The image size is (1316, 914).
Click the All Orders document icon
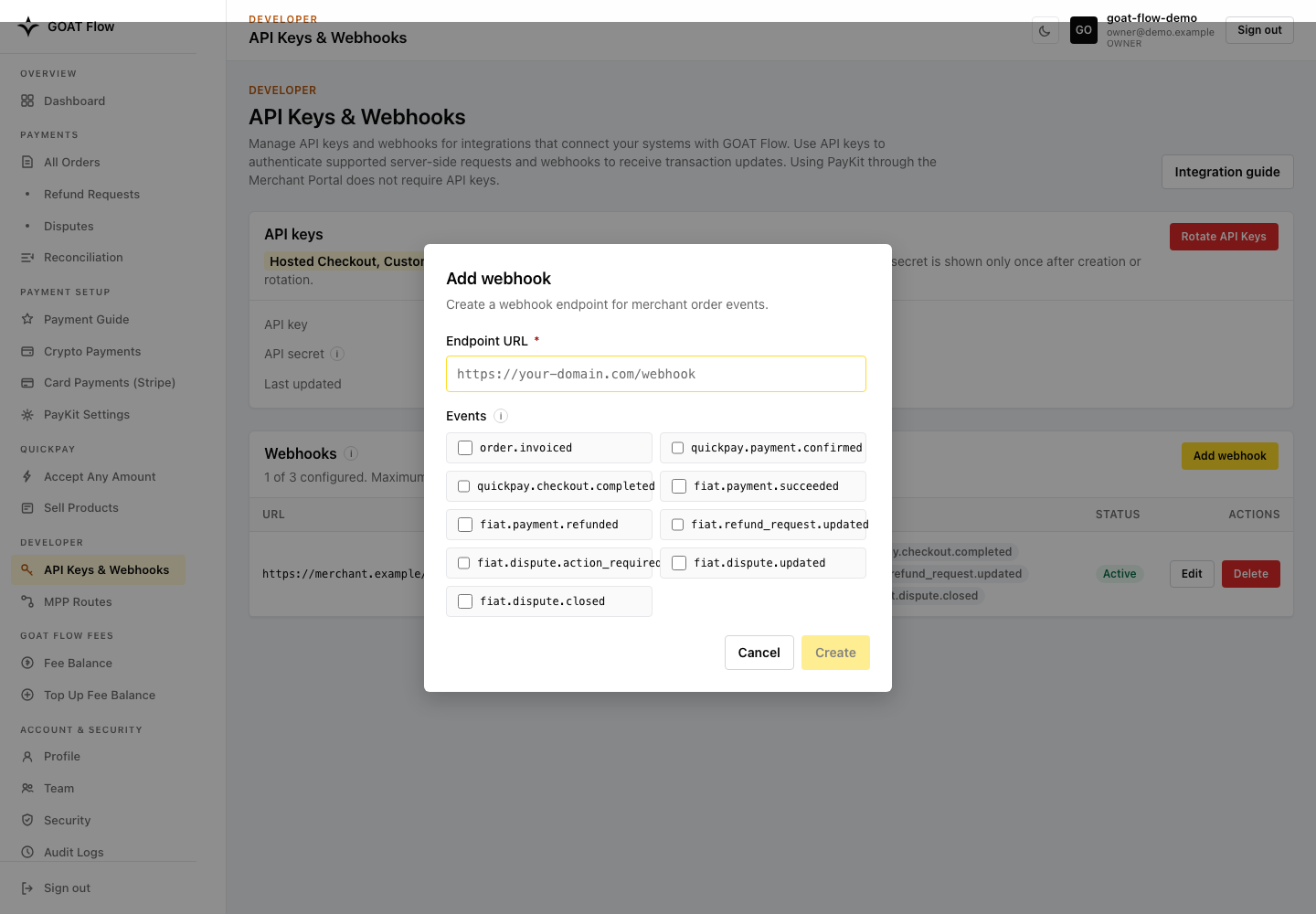[x=27, y=163]
